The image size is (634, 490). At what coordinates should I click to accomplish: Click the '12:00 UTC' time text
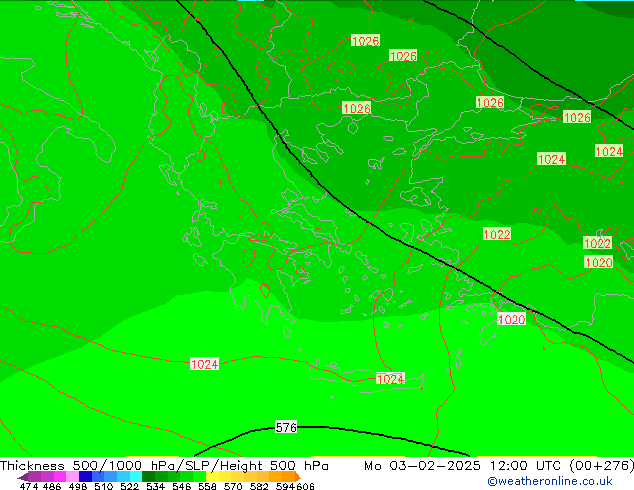(x=525, y=466)
